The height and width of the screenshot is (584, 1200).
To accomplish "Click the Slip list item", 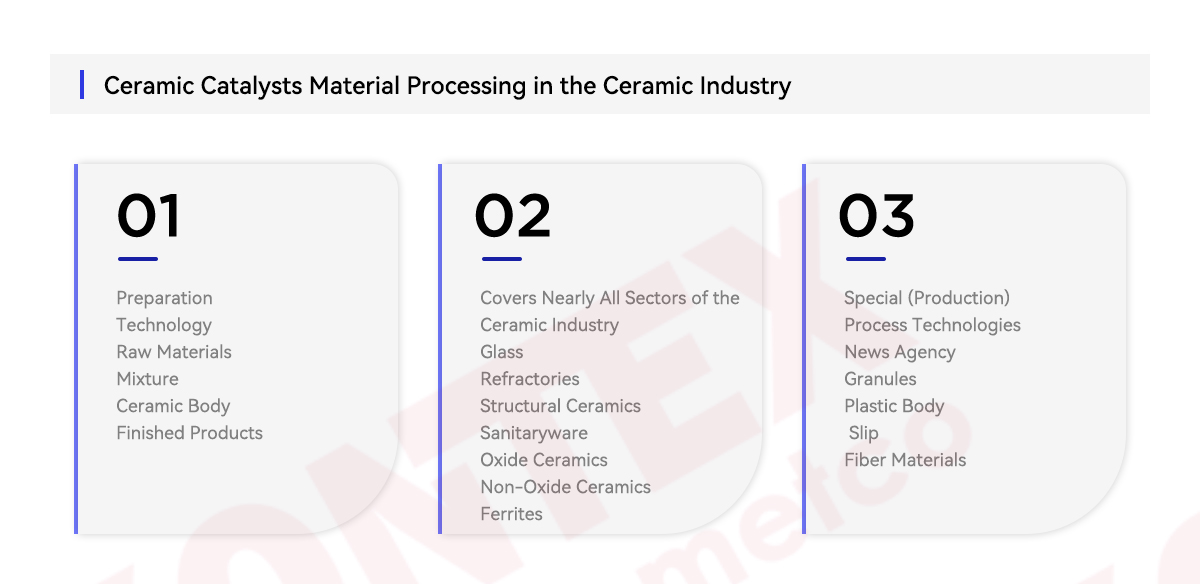I will pos(864,433).
